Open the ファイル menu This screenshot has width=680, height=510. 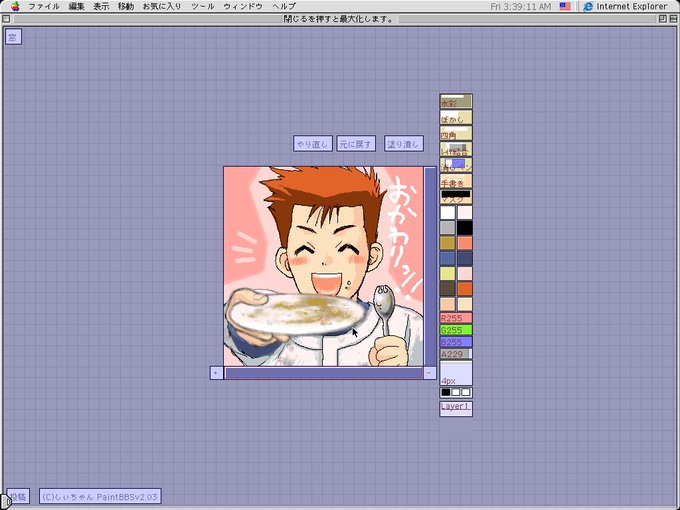(x=44, y=6)
